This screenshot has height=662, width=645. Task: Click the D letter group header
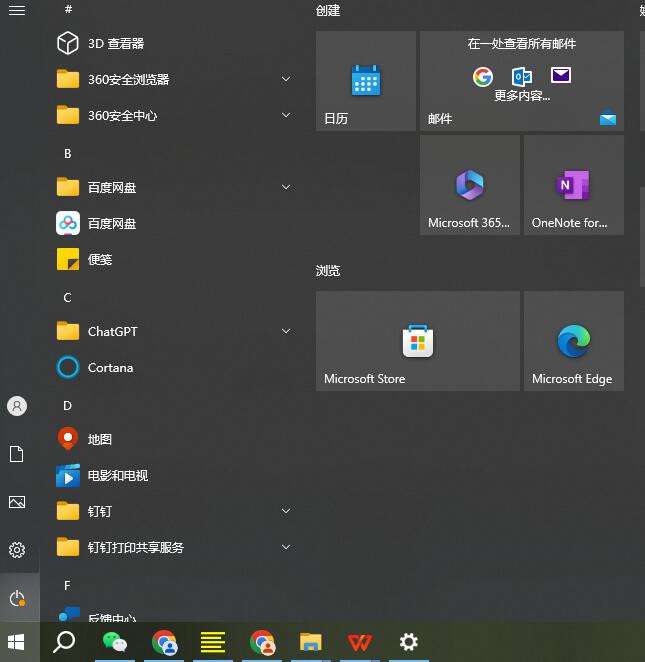pos(68,406)
